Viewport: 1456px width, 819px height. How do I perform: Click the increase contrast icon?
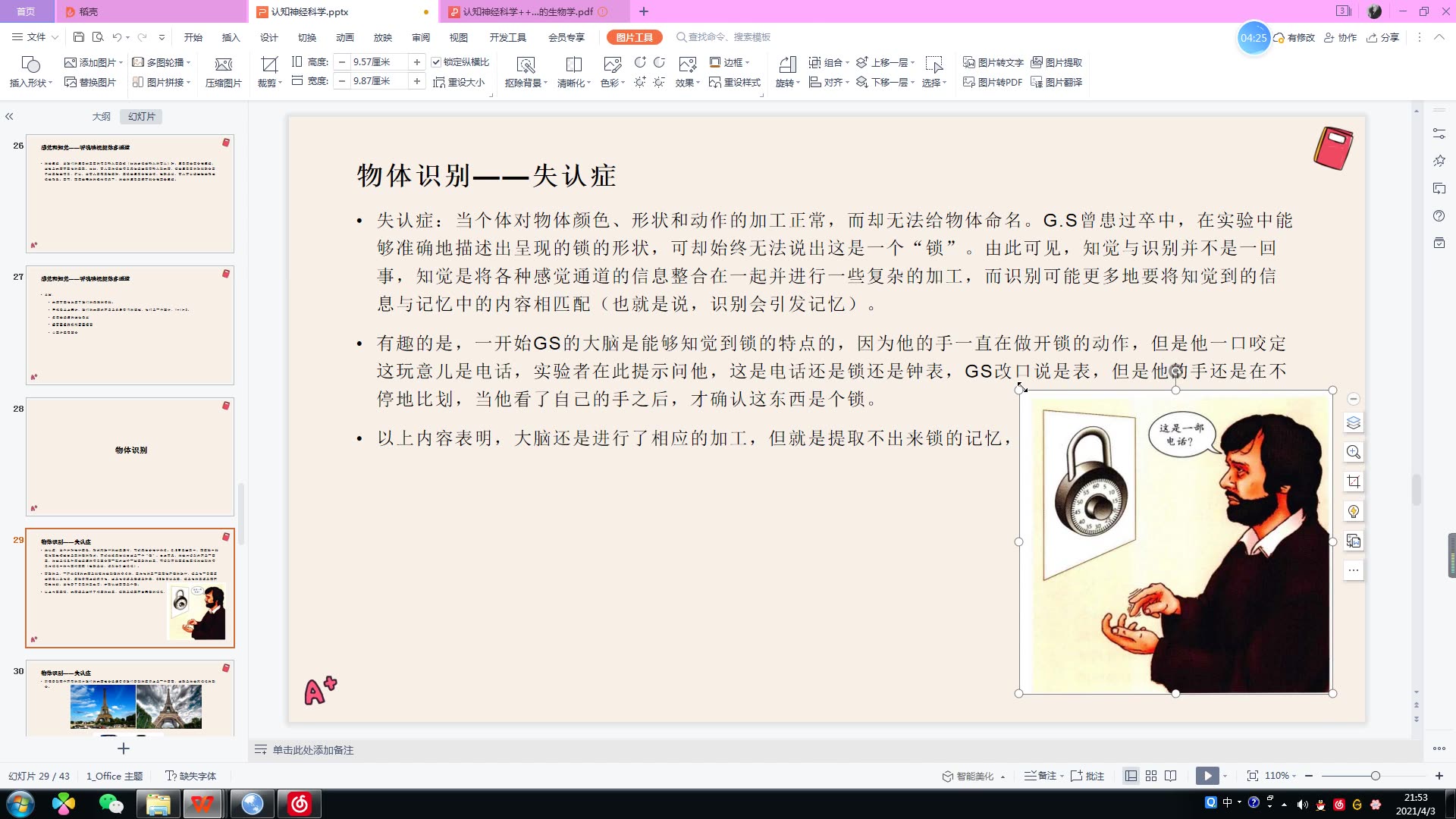pos(641,62)
